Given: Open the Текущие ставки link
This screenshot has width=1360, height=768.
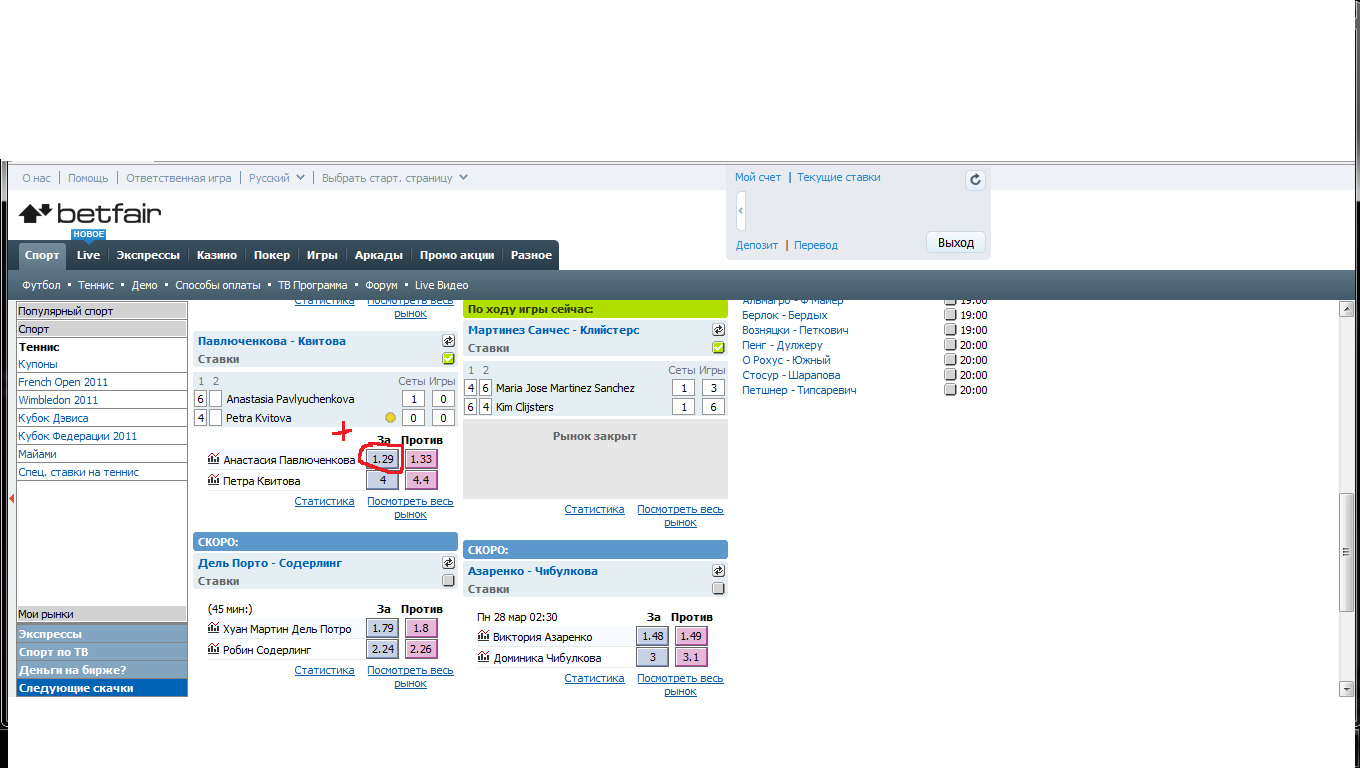Looking at the screenshot, I should (839, 177).
